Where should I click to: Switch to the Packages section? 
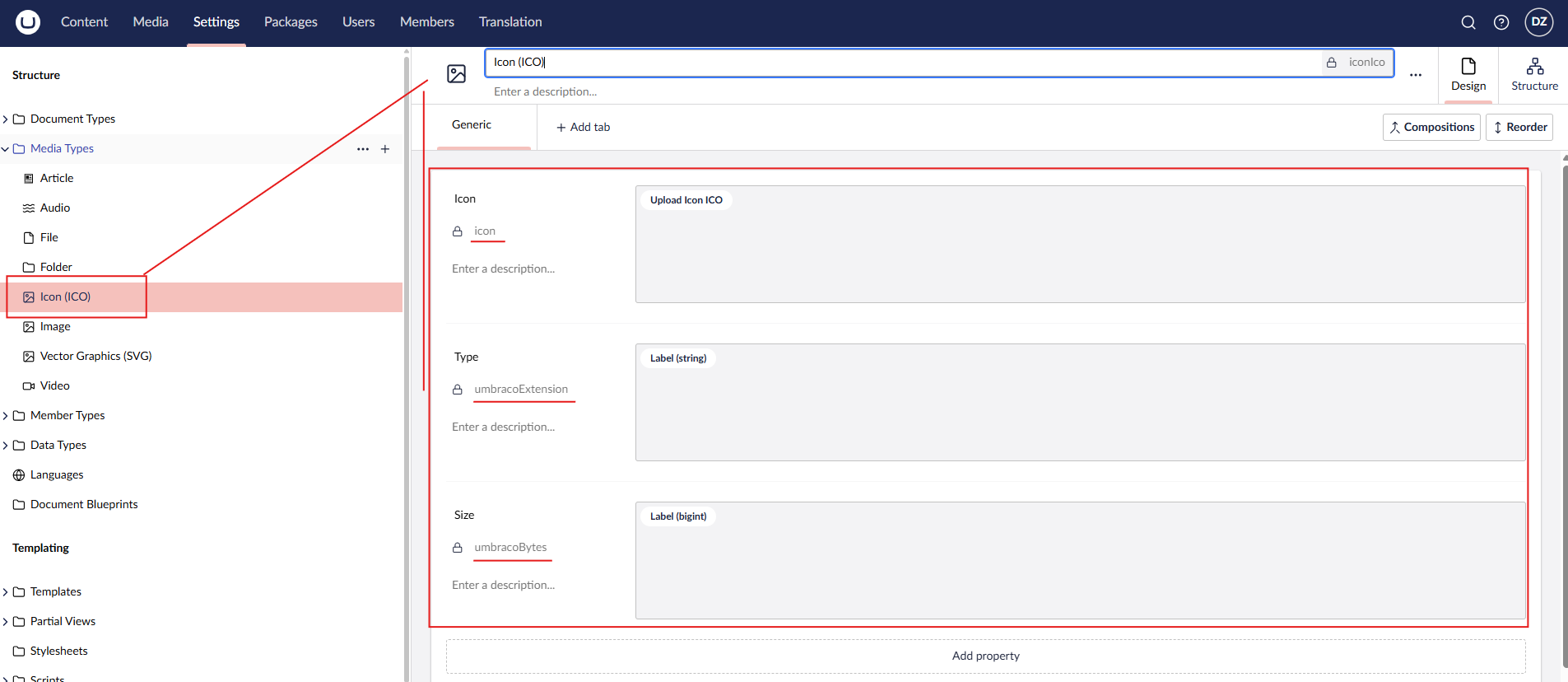click(291, 22)
